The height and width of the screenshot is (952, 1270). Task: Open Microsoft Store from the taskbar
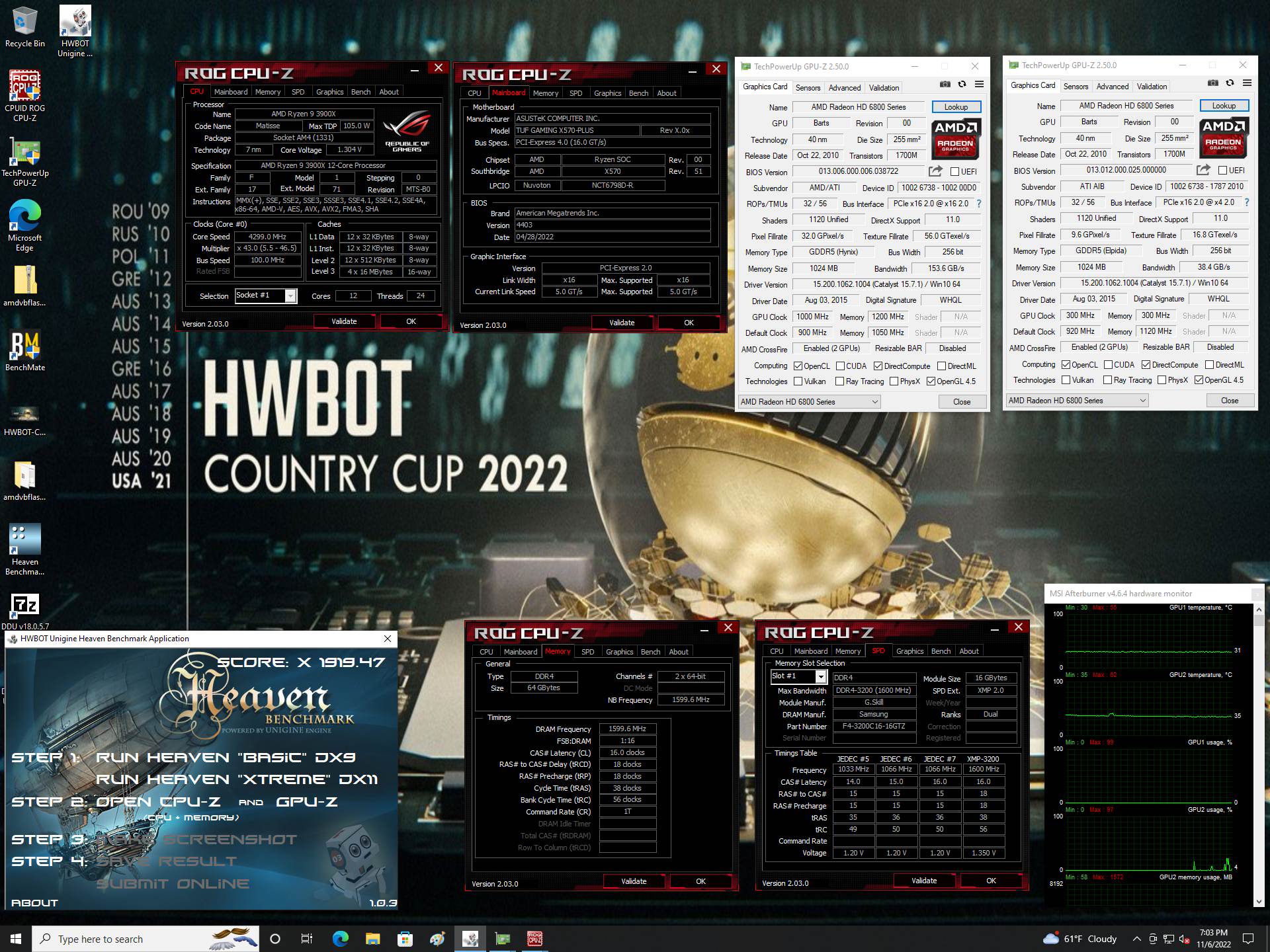click(405, 939)
